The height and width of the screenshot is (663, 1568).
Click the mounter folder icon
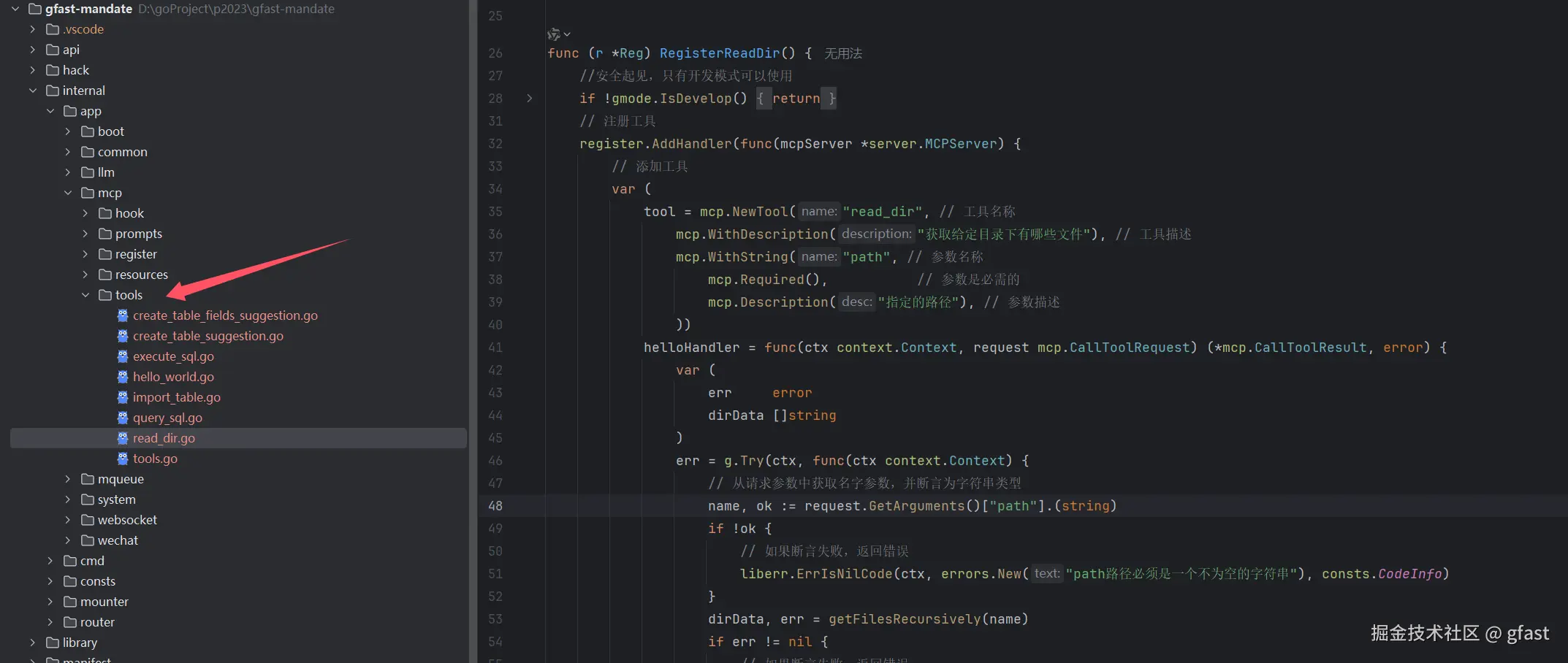point(70,602)
